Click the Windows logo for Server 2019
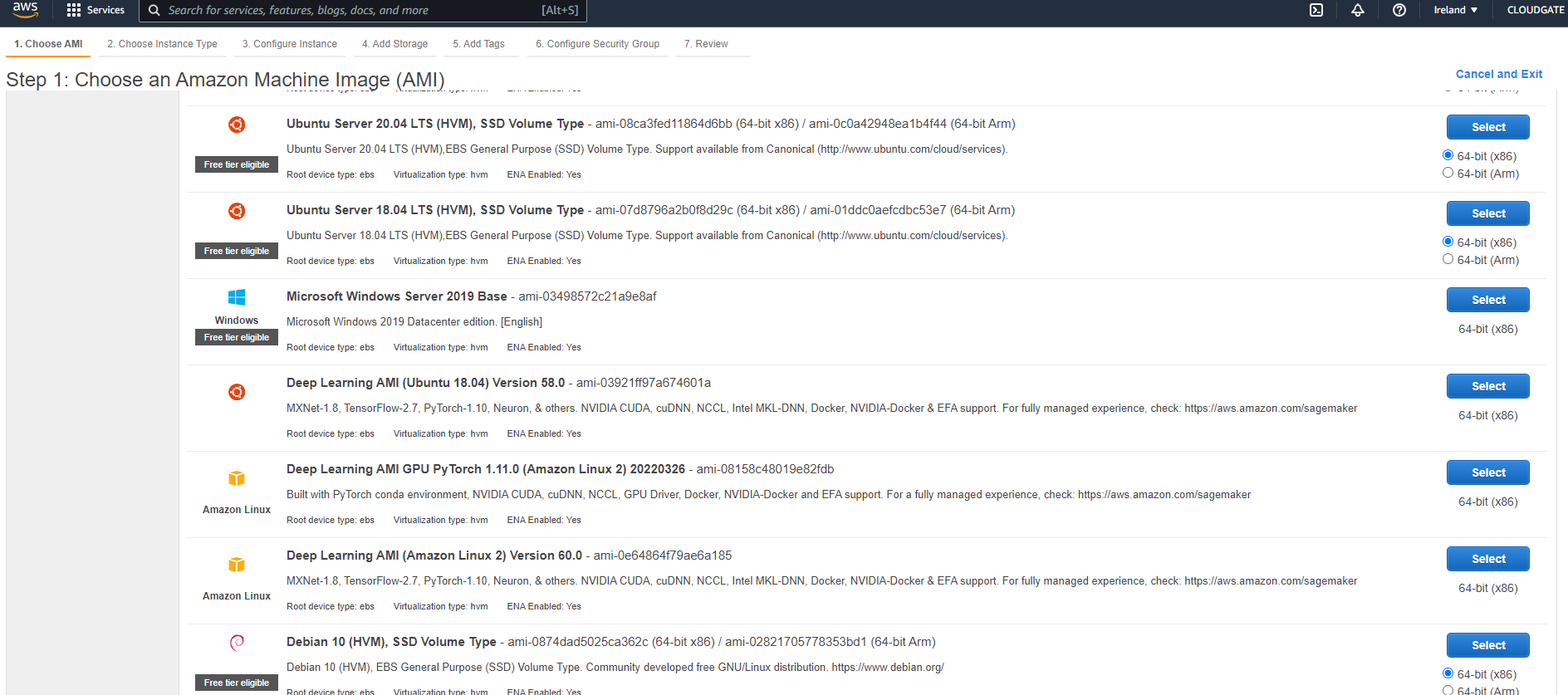This screenshot has height=695, width=1568. (x=237, y=297)
